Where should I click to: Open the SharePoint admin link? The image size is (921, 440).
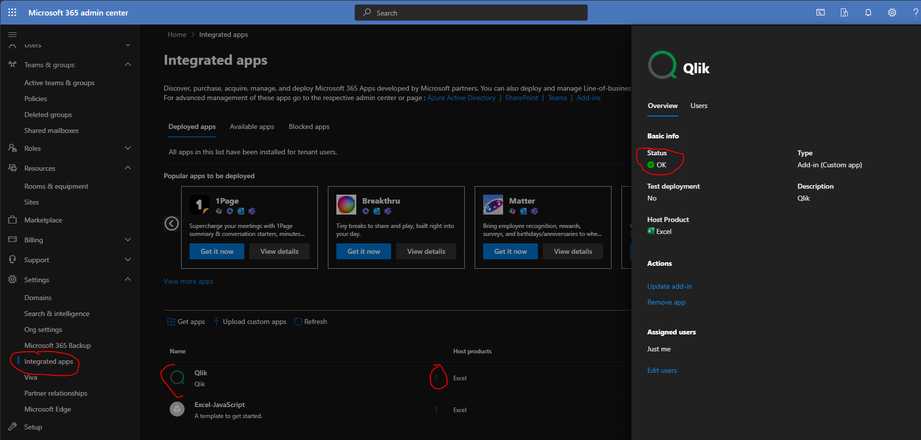pyautogui.click(x=522, y=98)
